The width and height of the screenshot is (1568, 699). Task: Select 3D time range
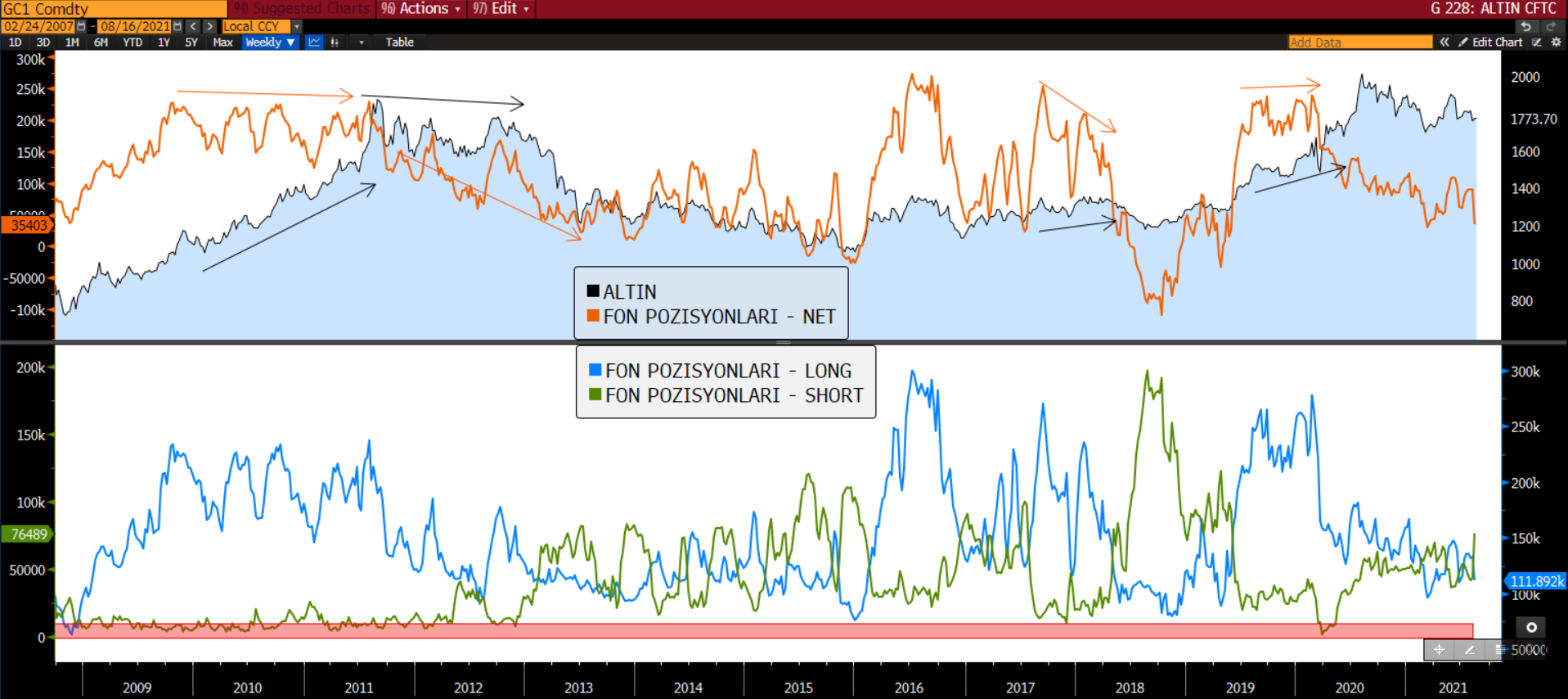tap(43, 42)
